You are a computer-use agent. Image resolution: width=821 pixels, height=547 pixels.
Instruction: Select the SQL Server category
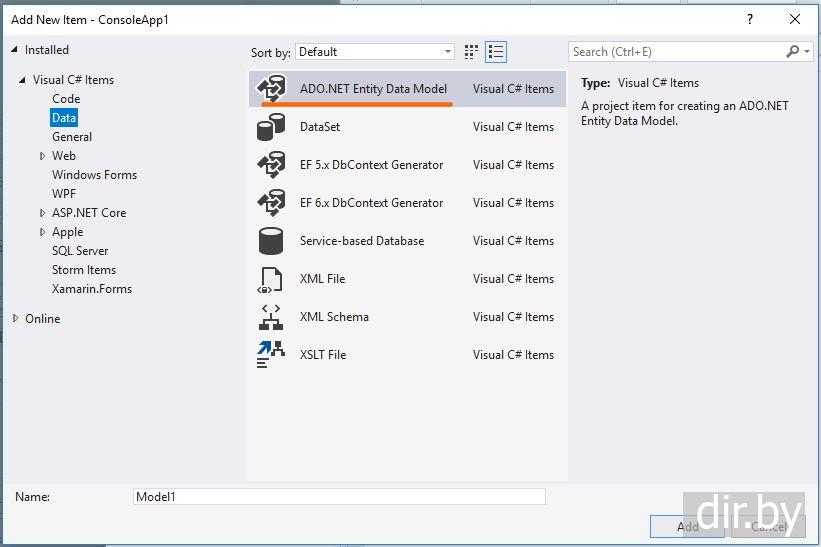[x=80, y=251]
